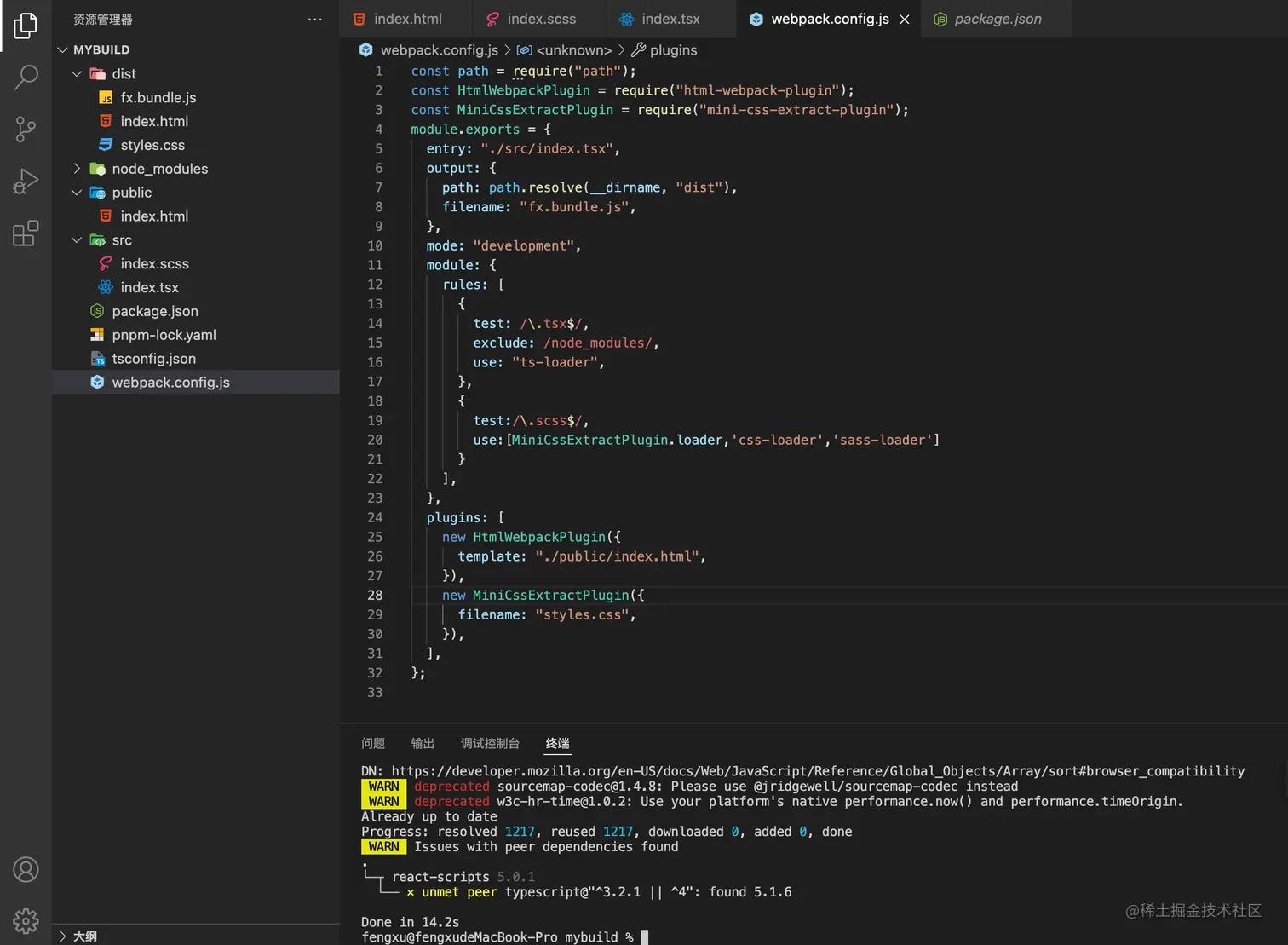
Task: Click webpack.config.js breadcrumb segment
Action: (x=439, y=50)
